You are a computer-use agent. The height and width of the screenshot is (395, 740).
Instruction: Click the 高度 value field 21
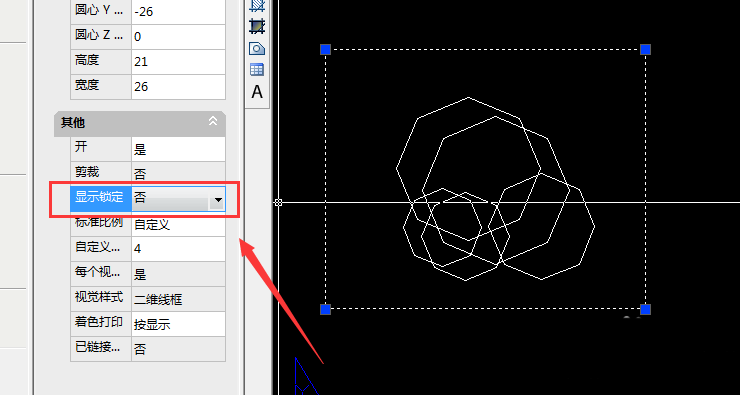point(178,61)
